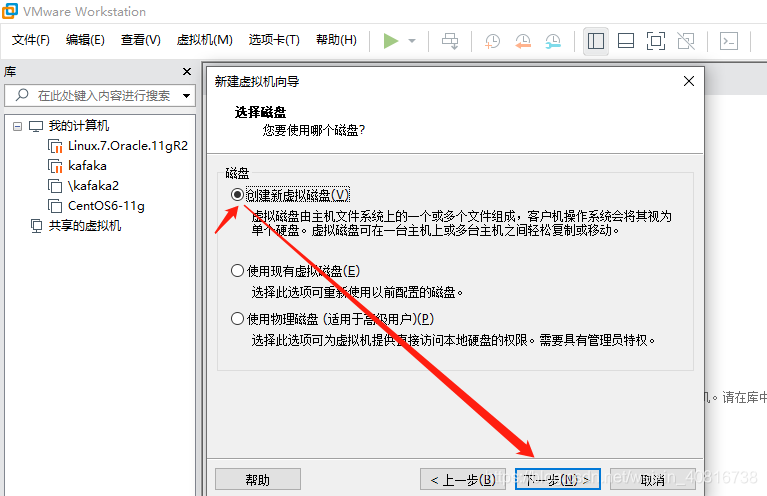Open the 帮助(H) menu
The height and width of the screenshot is (496, 767).
tap(337, 40)
